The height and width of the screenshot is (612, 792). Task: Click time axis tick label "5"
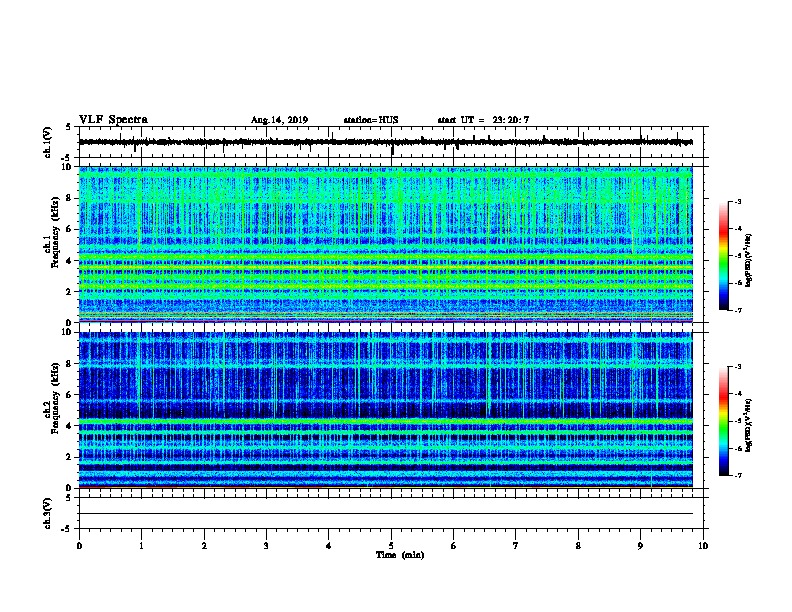[x=391, y=545]
